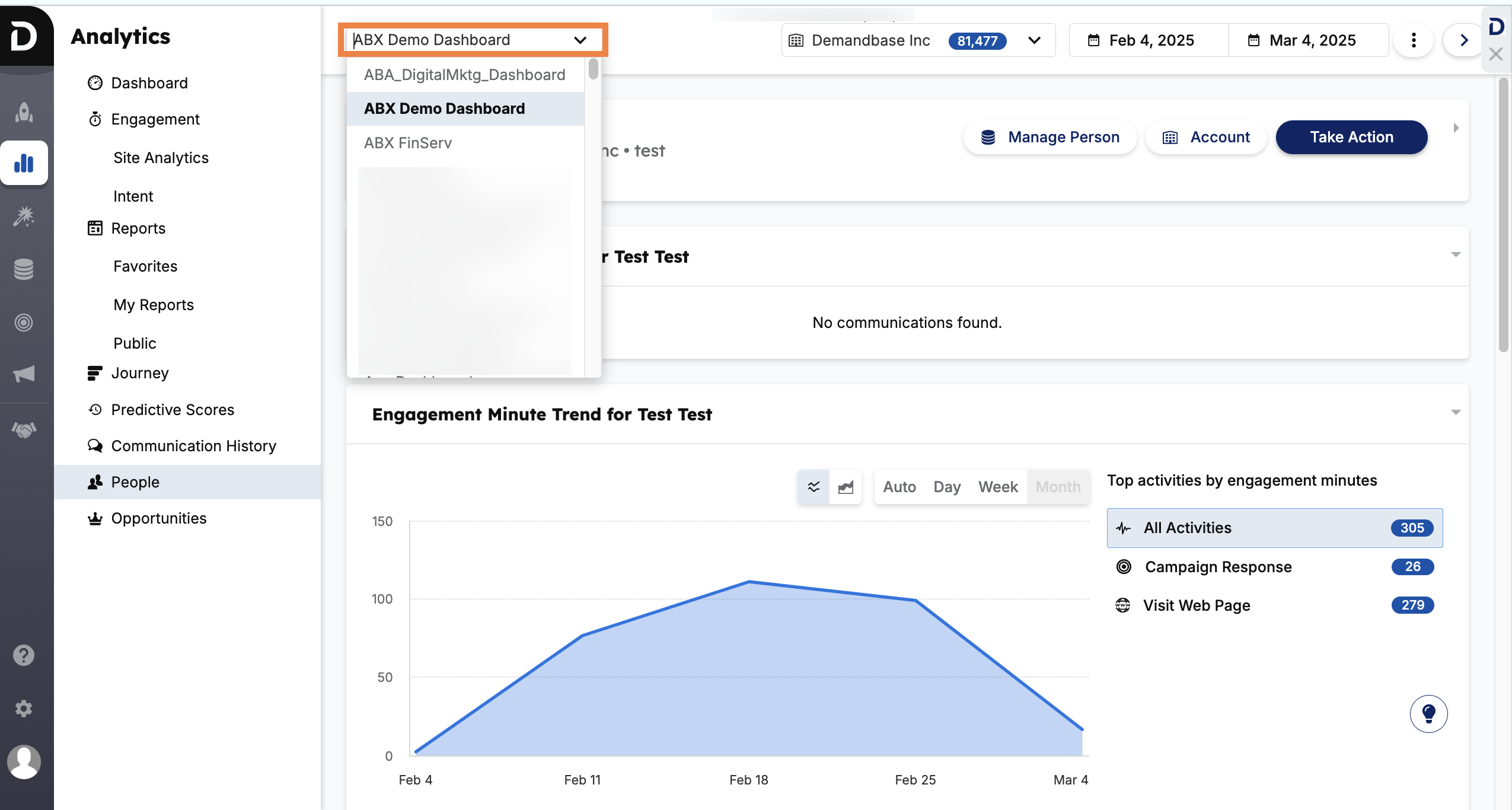Open Favorites reports
Screen dimensions: 1512x810
click(145, 266)
